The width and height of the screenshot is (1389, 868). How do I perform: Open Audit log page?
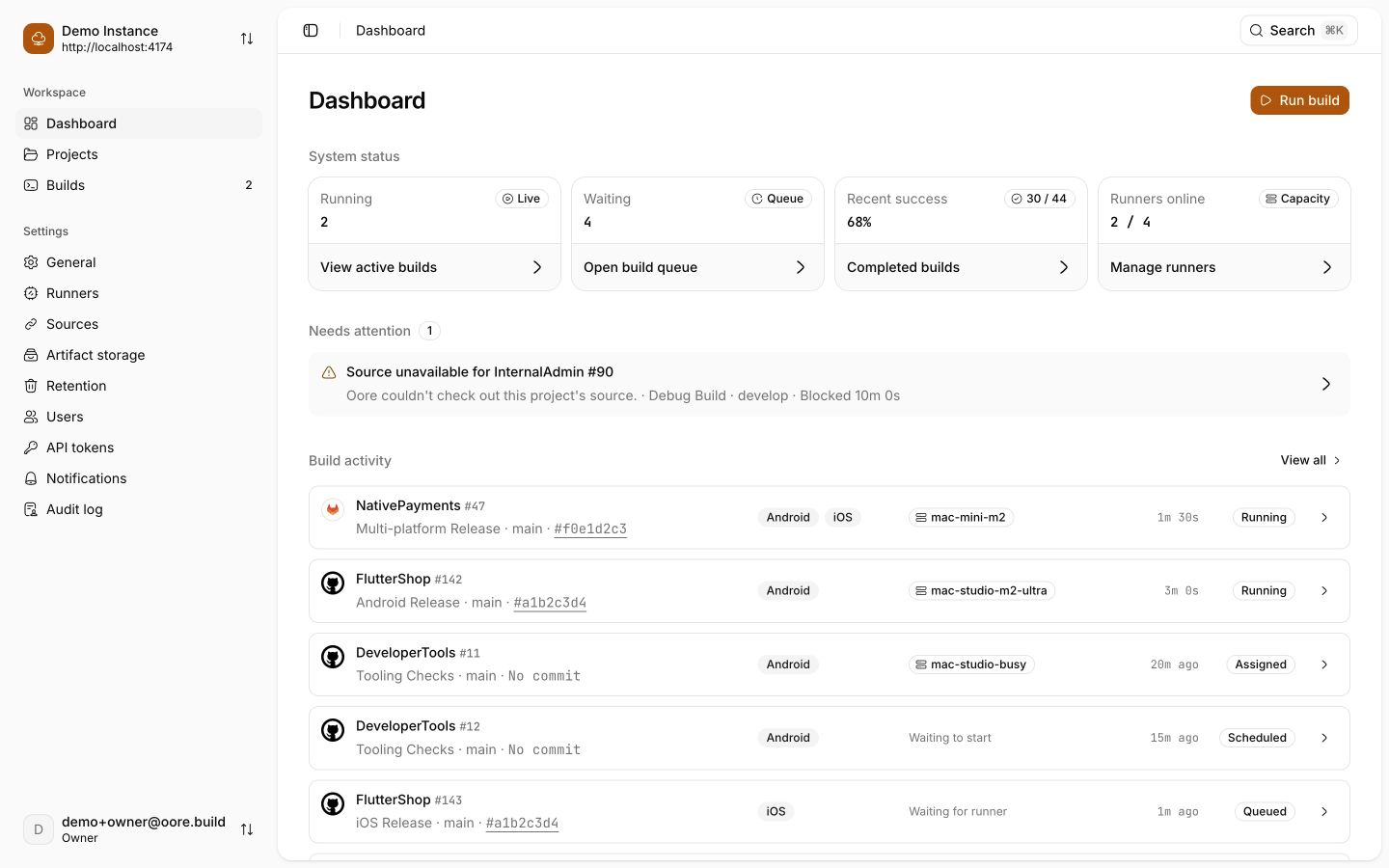tap(139, 509)
